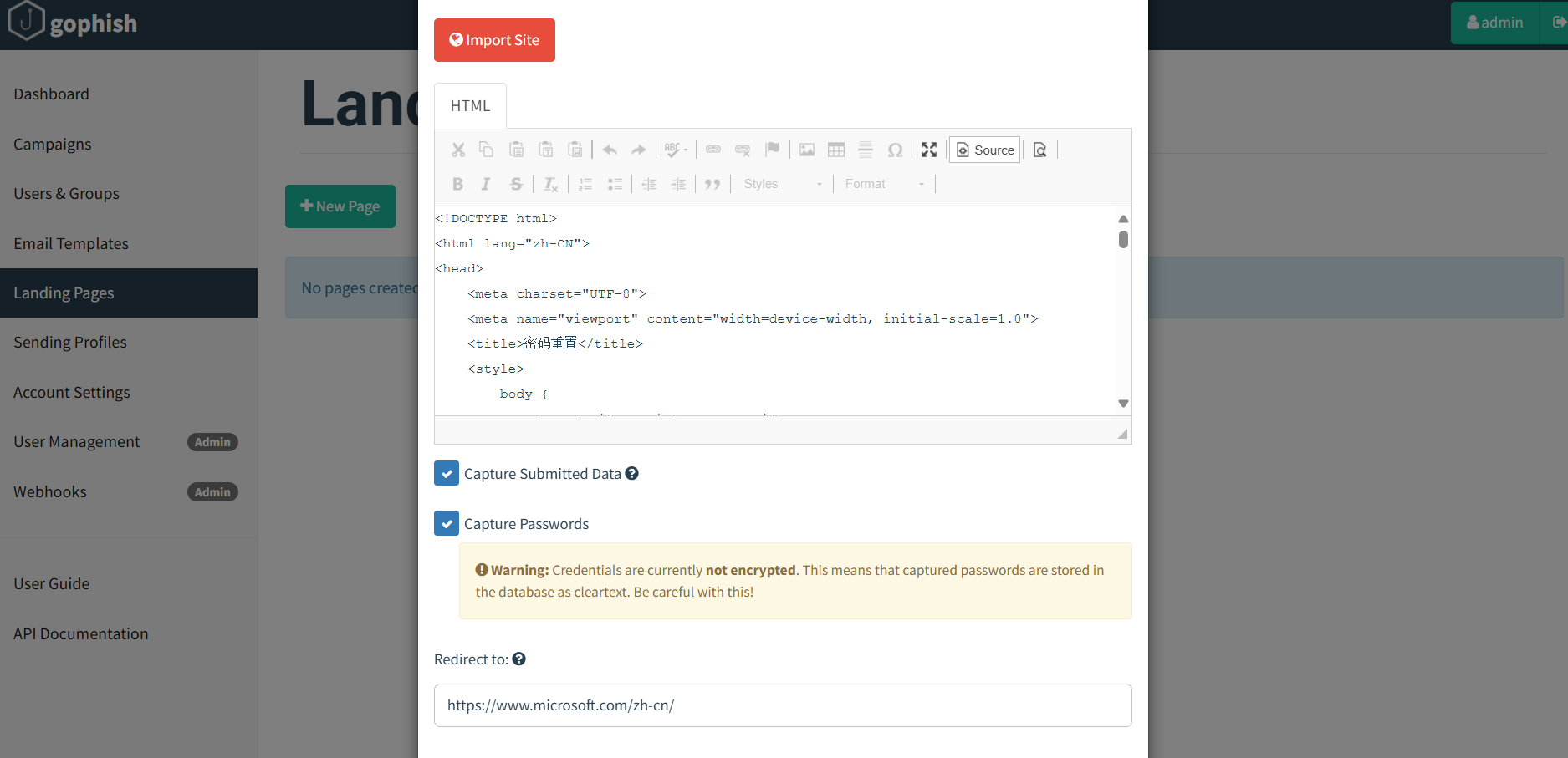
Task: Click the Maximize editor icon
Action: click(928, 150)
